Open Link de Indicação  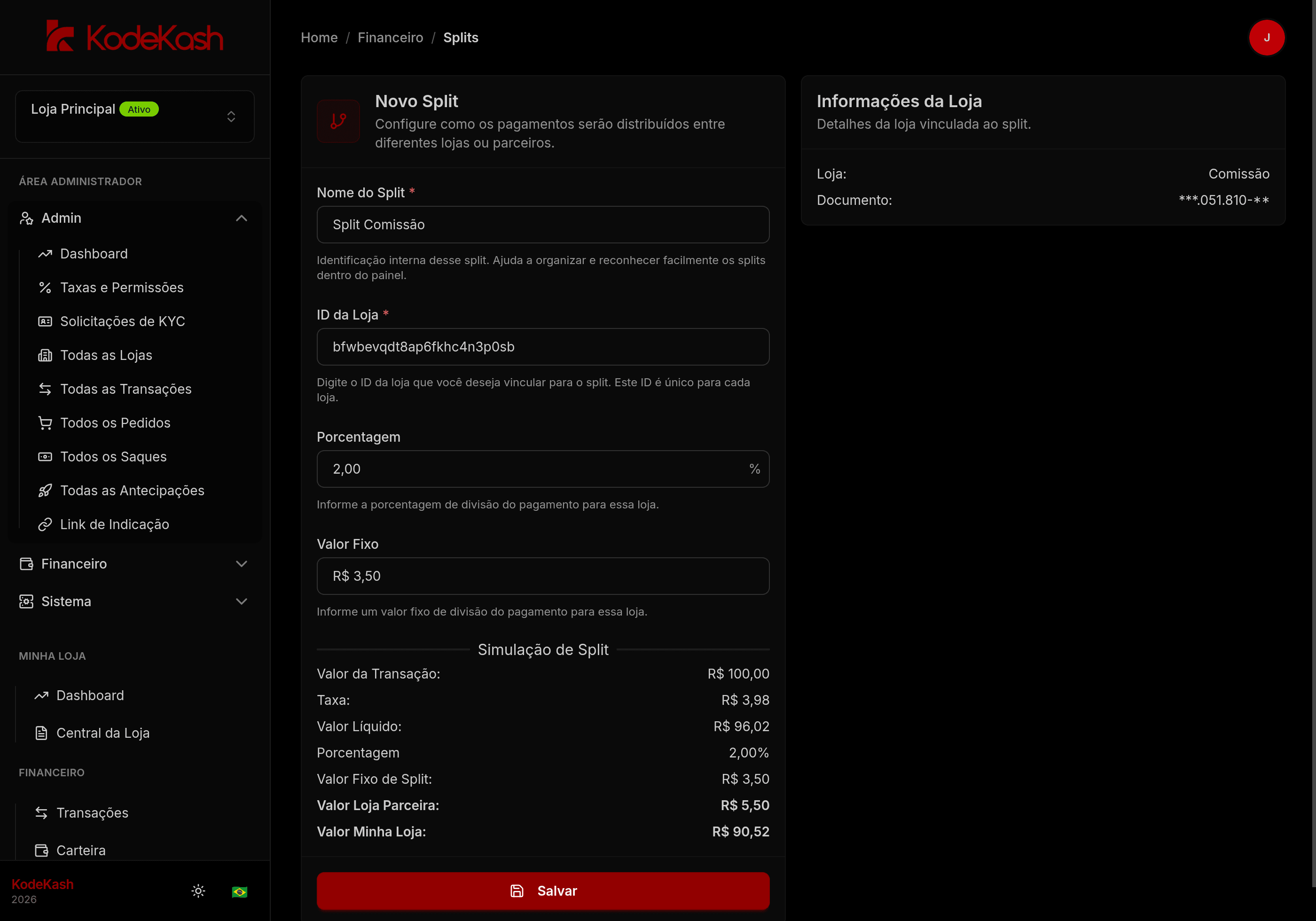114,524
